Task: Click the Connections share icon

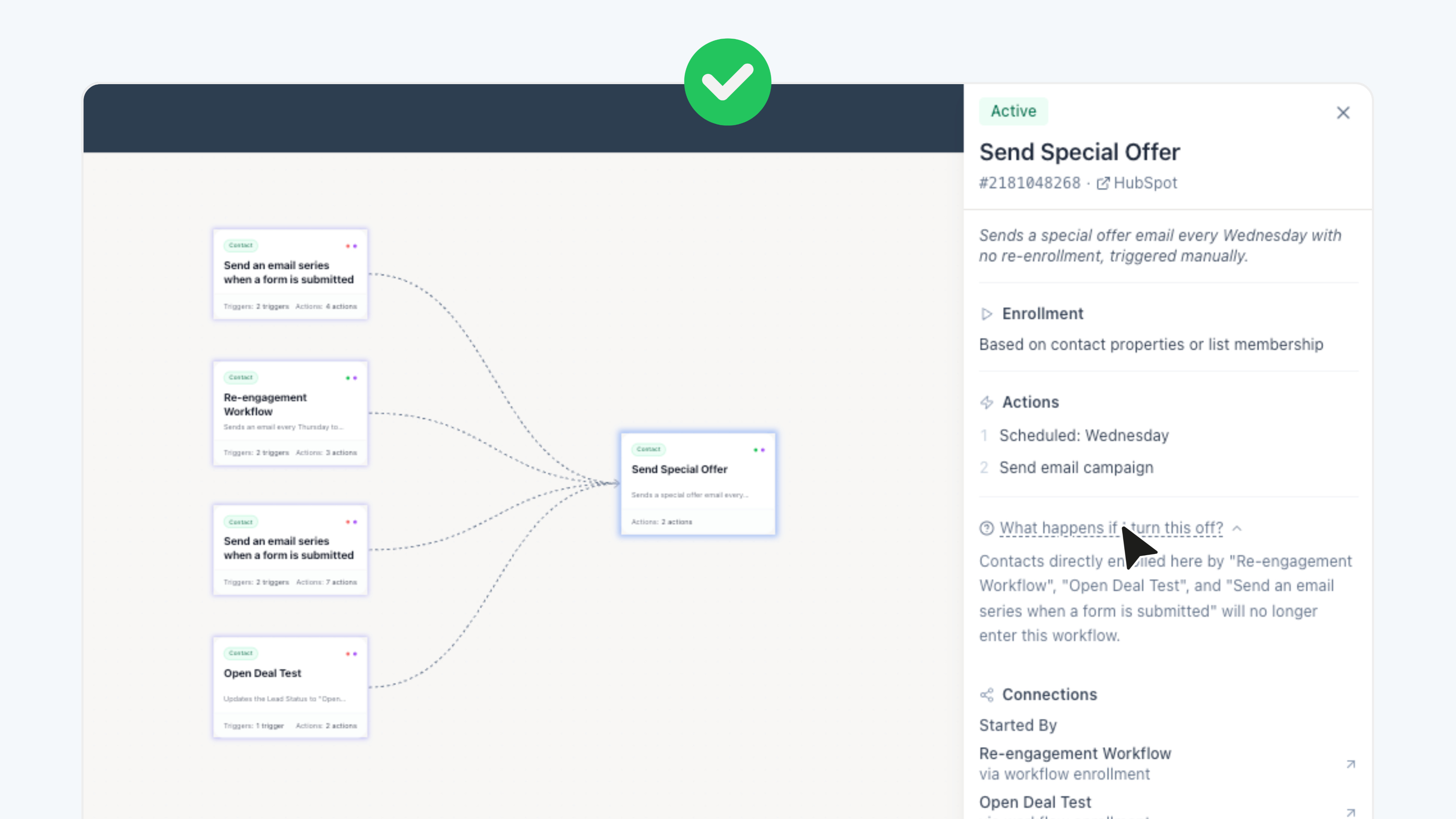Action: (x=987, y=695)
